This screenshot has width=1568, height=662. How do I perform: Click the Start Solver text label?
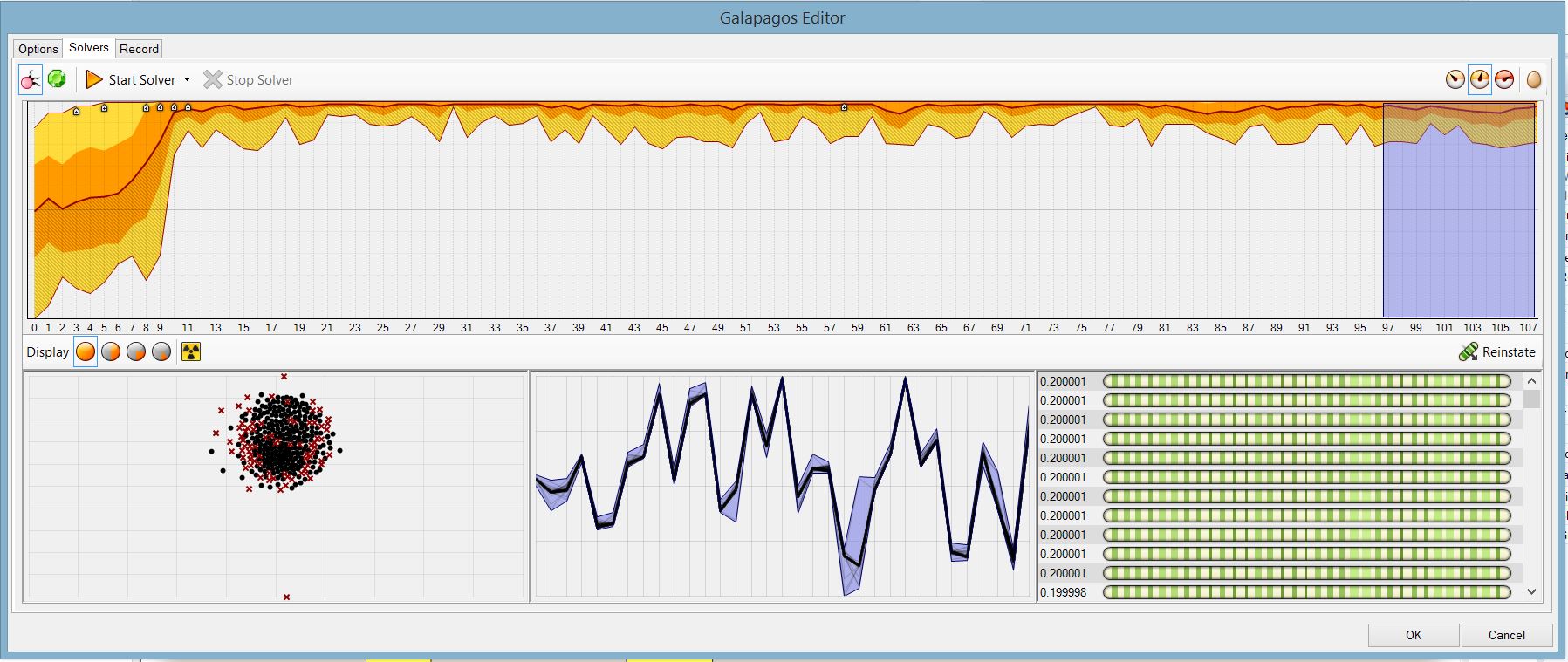[142, 80]
